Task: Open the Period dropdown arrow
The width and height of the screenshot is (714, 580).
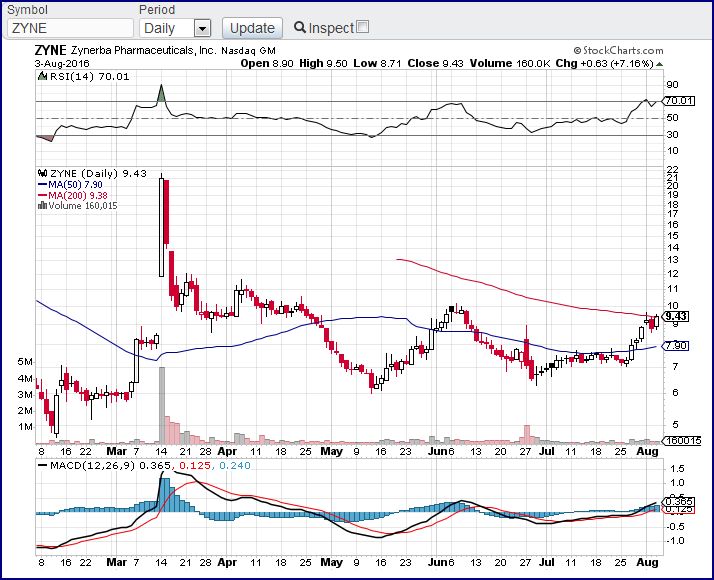Action: pos(202,29)
